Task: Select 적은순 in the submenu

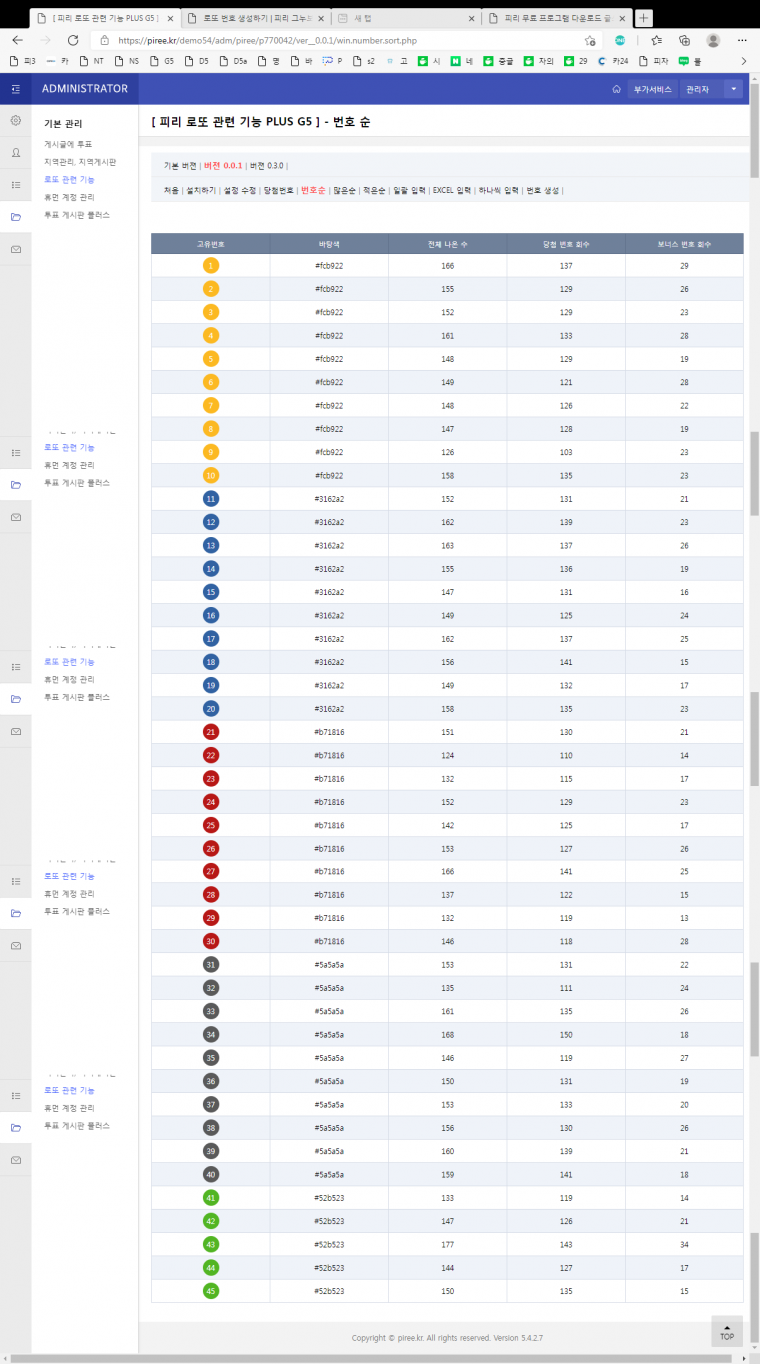Action: tap(374, 190)
